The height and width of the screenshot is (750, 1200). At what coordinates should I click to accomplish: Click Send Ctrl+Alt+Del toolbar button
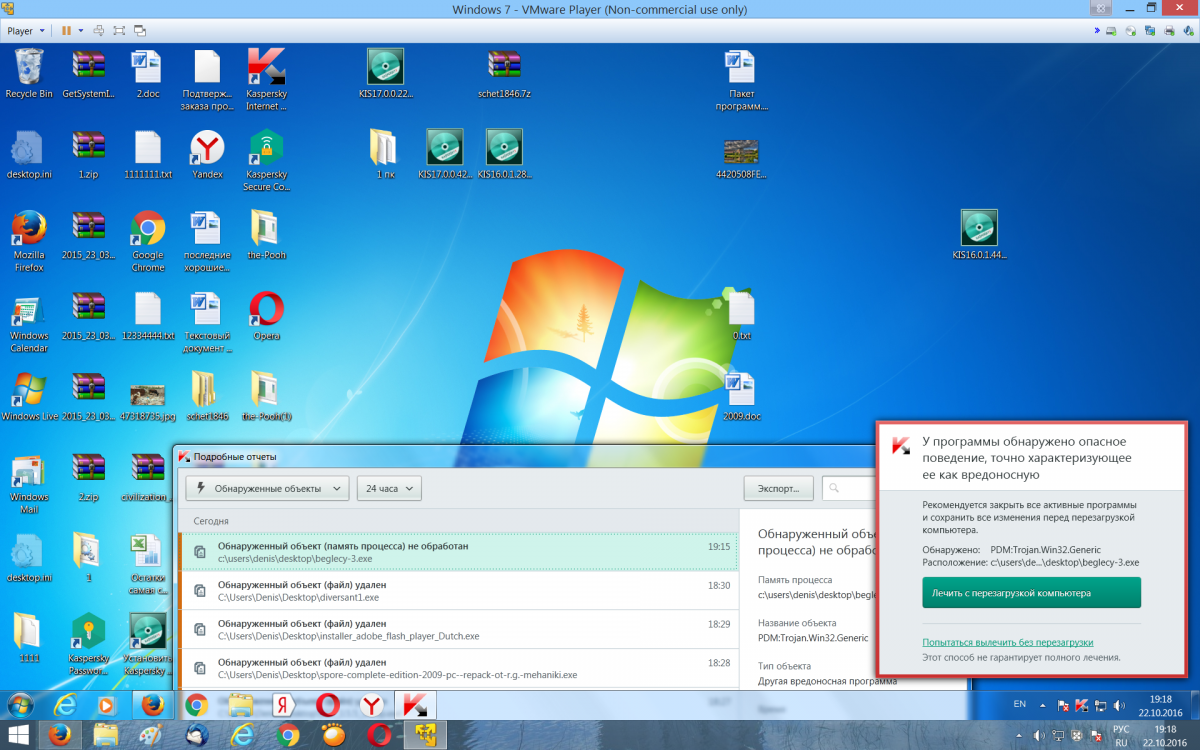coord(100,31)
